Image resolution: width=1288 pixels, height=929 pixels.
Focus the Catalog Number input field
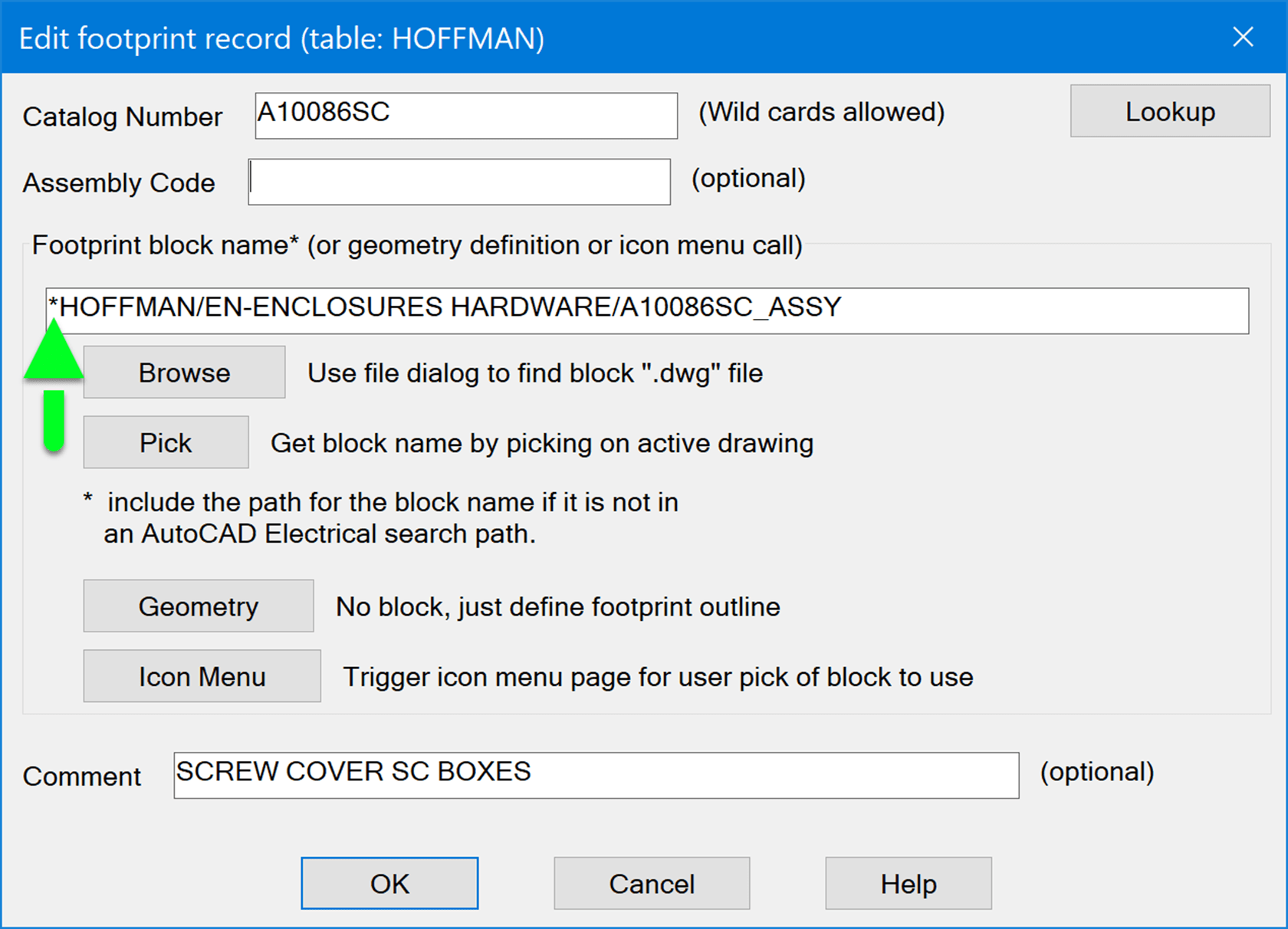click(466, 116)
